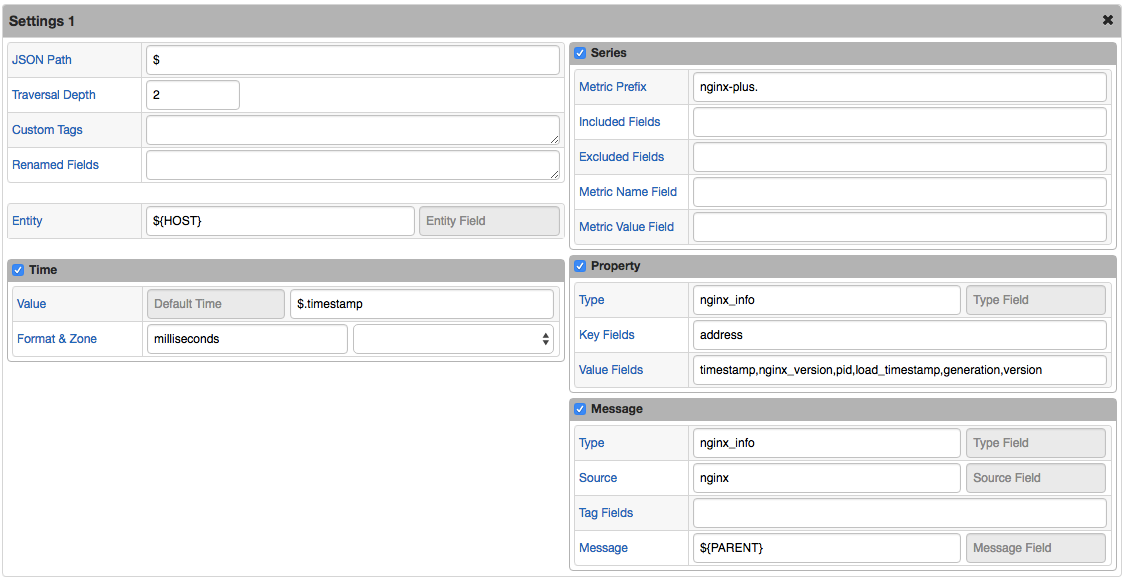
Task: Focus the Tag Fields input
Action: pos(899,513)
